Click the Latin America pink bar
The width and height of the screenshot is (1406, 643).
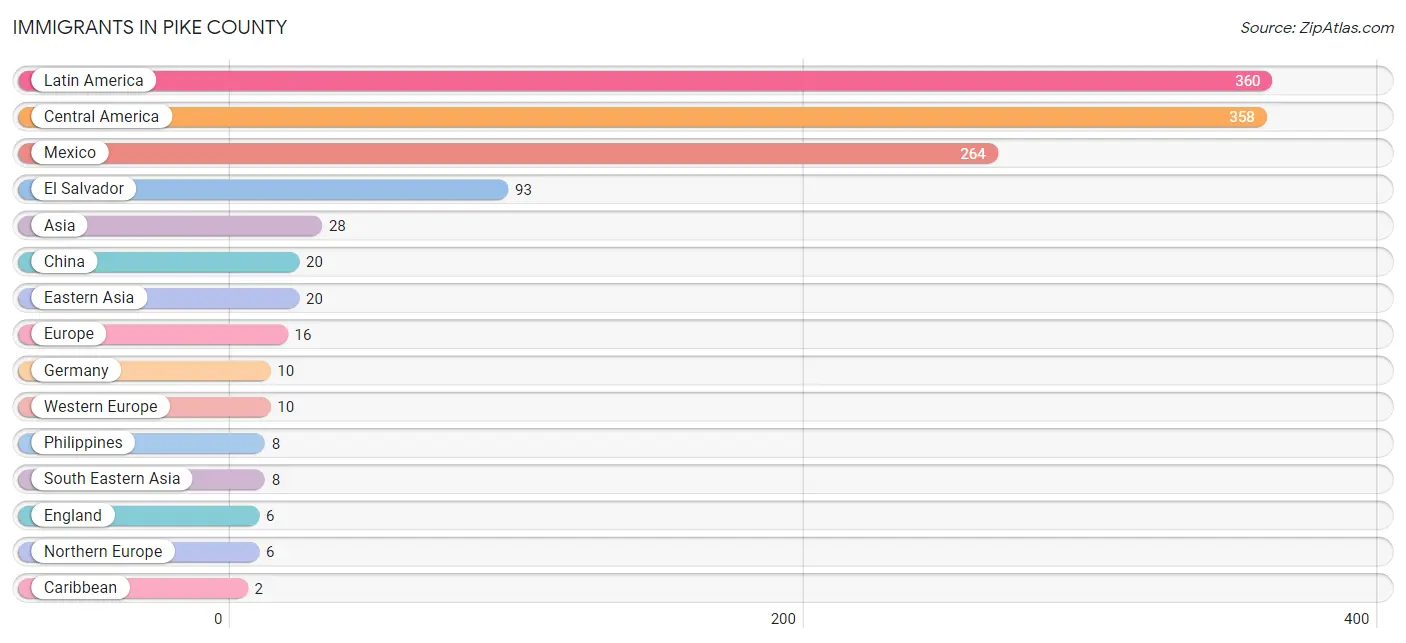point(645,81)
